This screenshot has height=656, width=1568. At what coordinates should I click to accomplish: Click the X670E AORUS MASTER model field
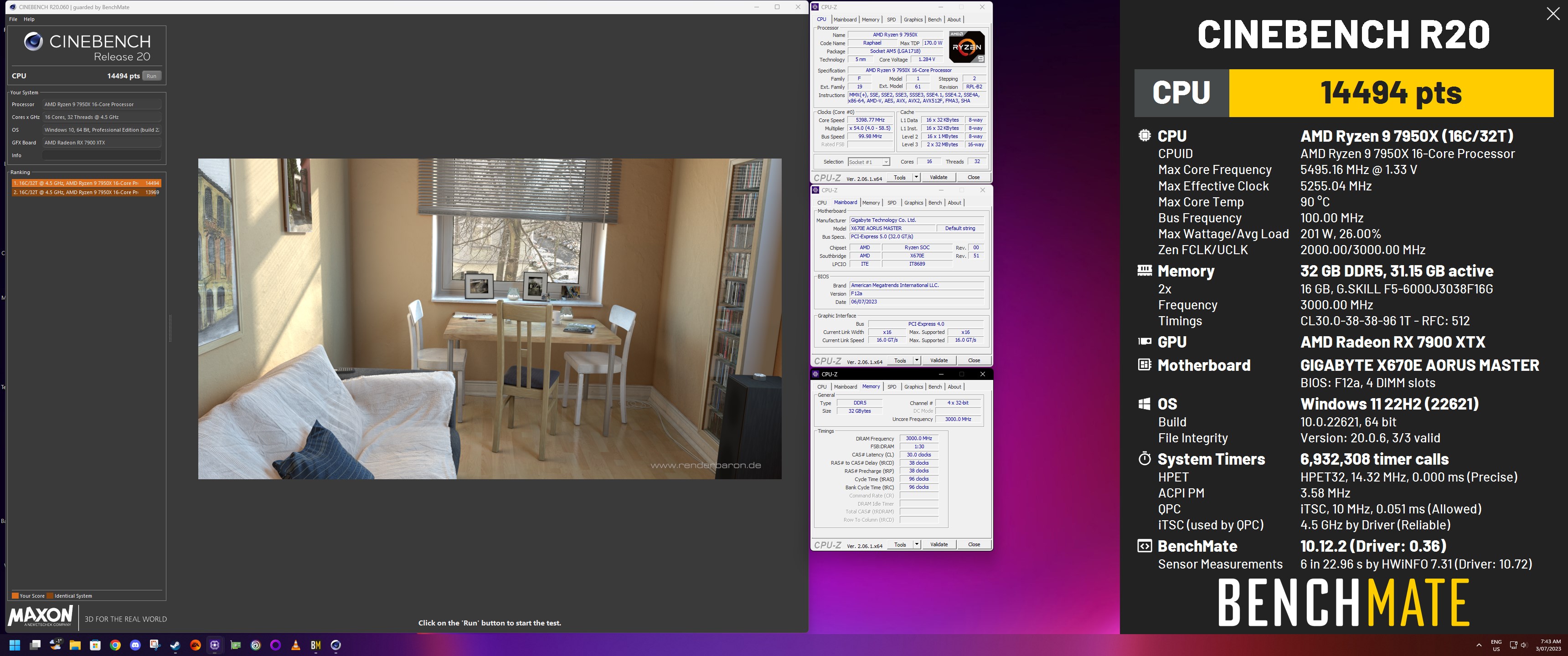892,228
